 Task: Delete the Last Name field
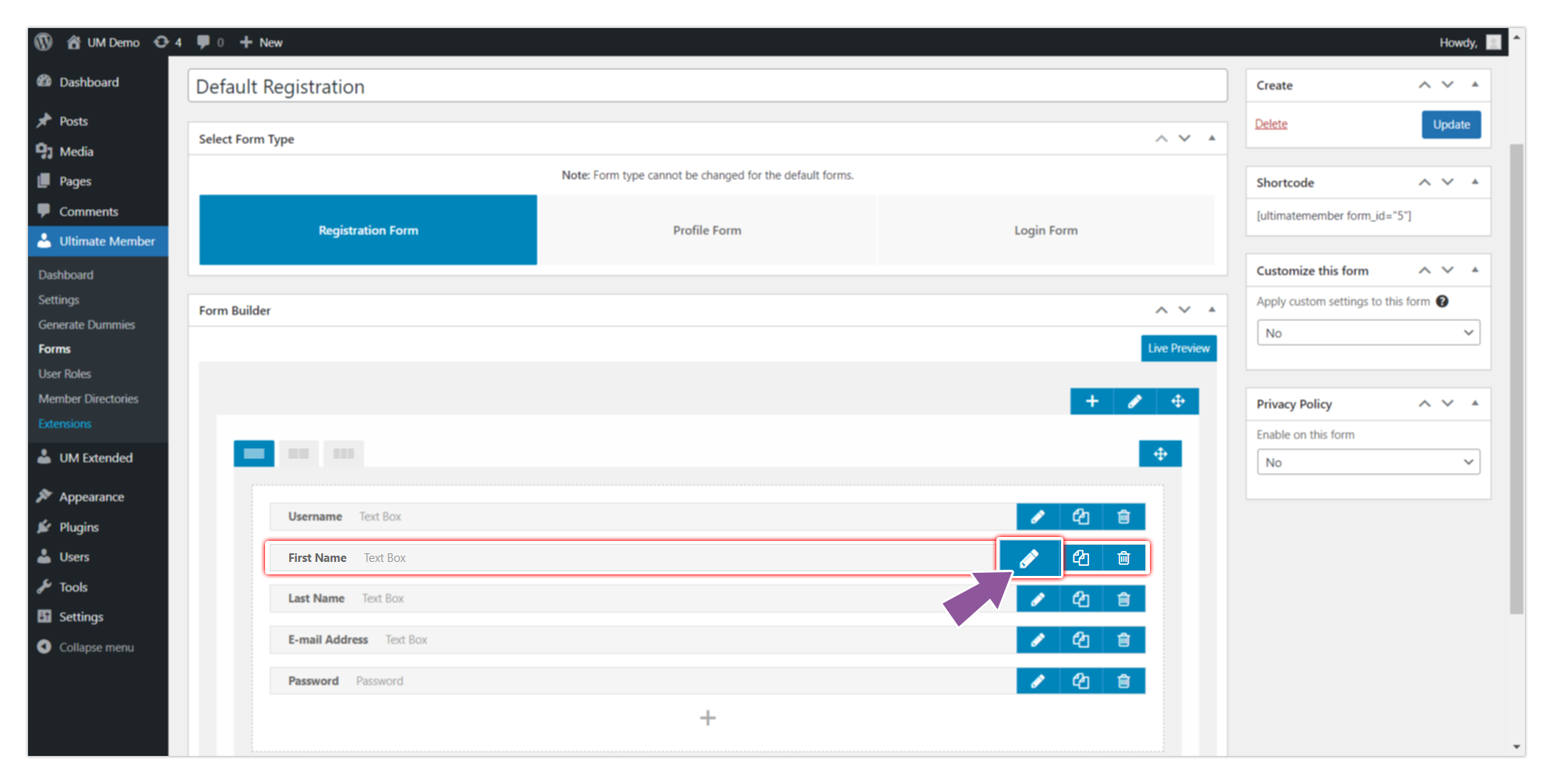click(x=1123, y=599)
